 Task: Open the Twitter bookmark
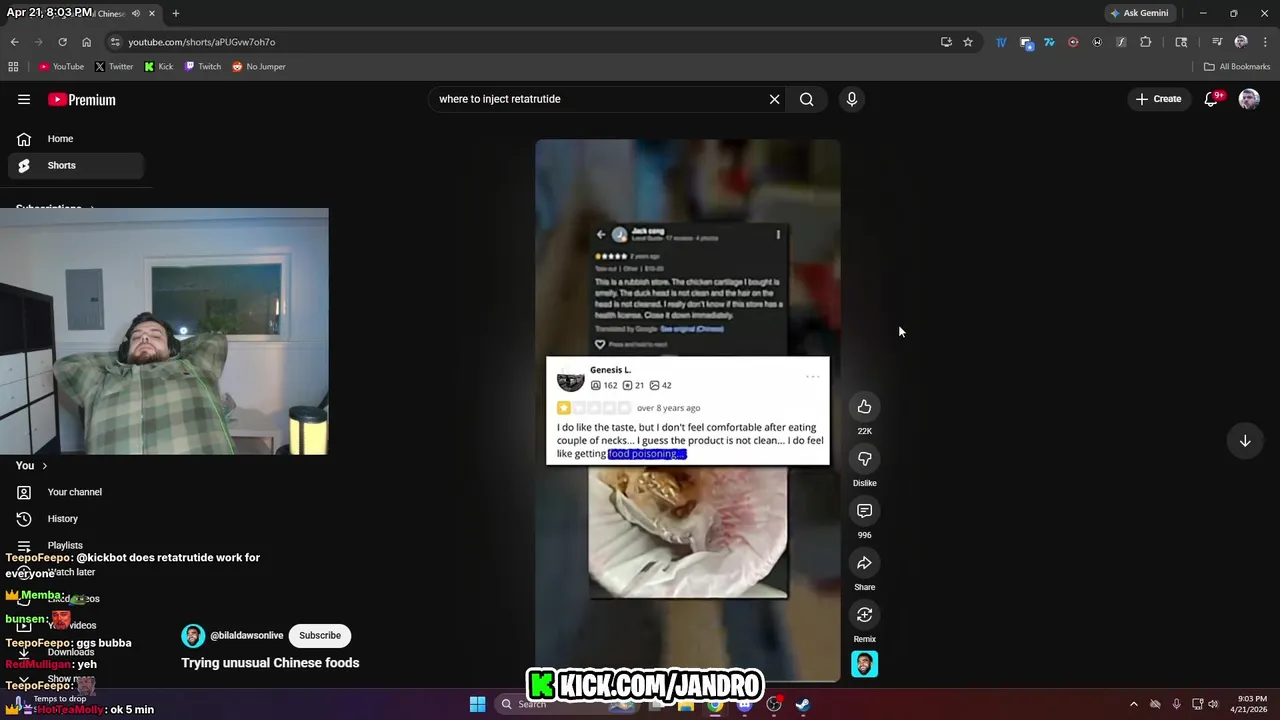click(114, 67)
